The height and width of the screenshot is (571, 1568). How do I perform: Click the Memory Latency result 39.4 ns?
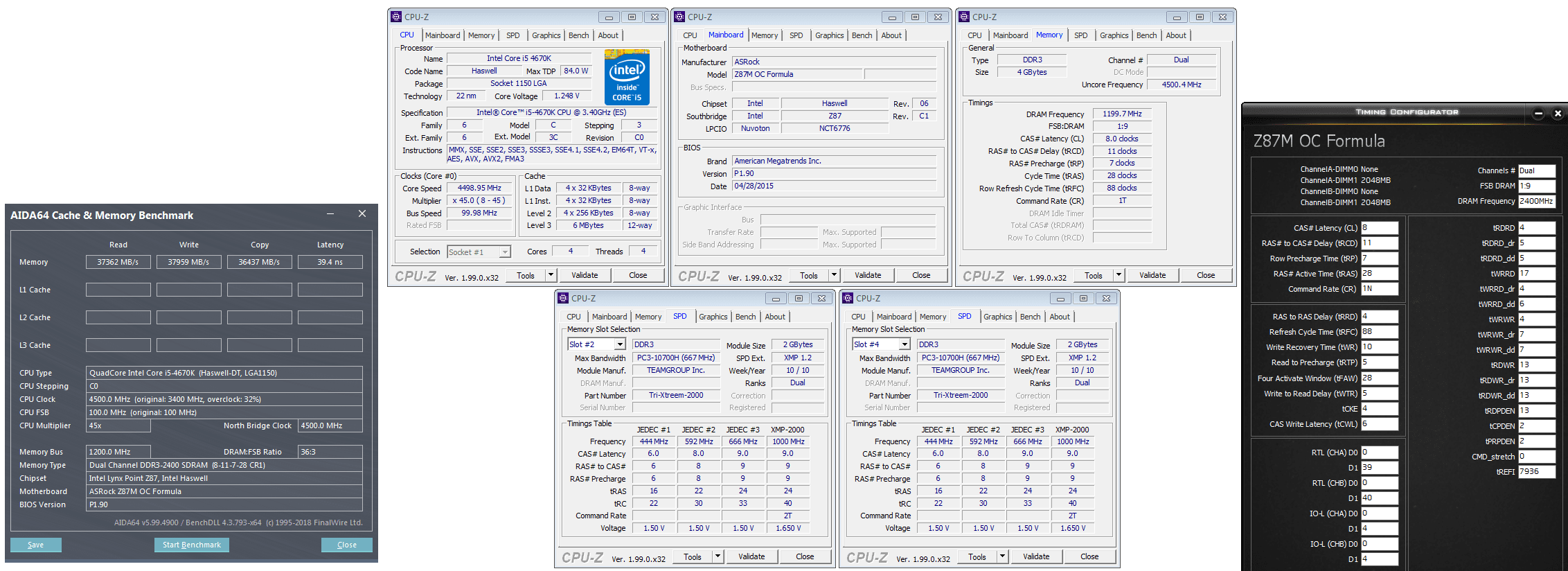(x=330, y=262)
